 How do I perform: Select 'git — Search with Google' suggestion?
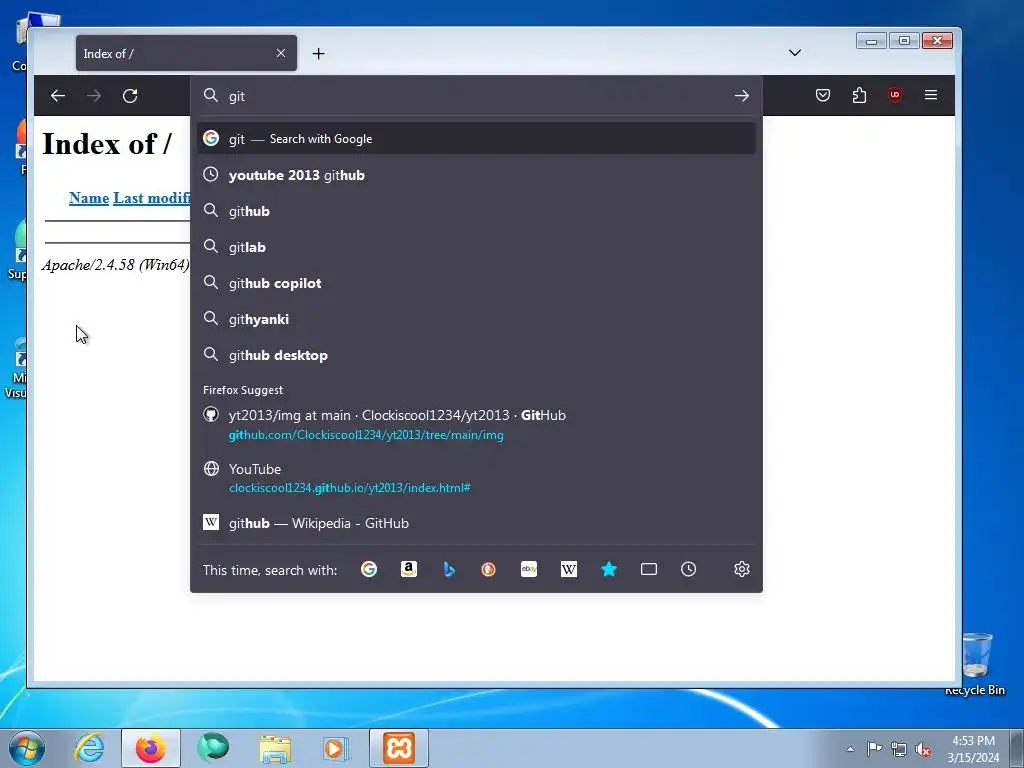(476, 138)
